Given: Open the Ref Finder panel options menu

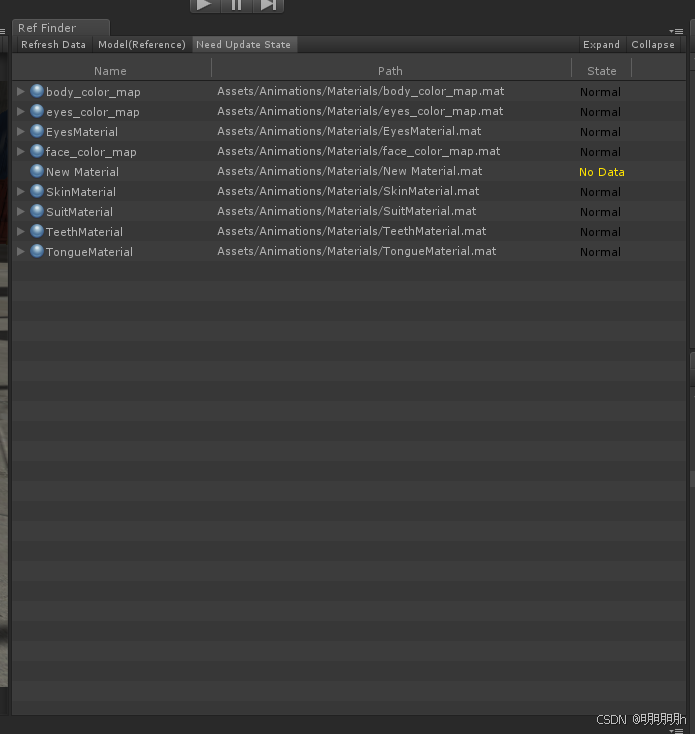Looking at the screenshot, I should pyautogui.click(x=677, y=31).
